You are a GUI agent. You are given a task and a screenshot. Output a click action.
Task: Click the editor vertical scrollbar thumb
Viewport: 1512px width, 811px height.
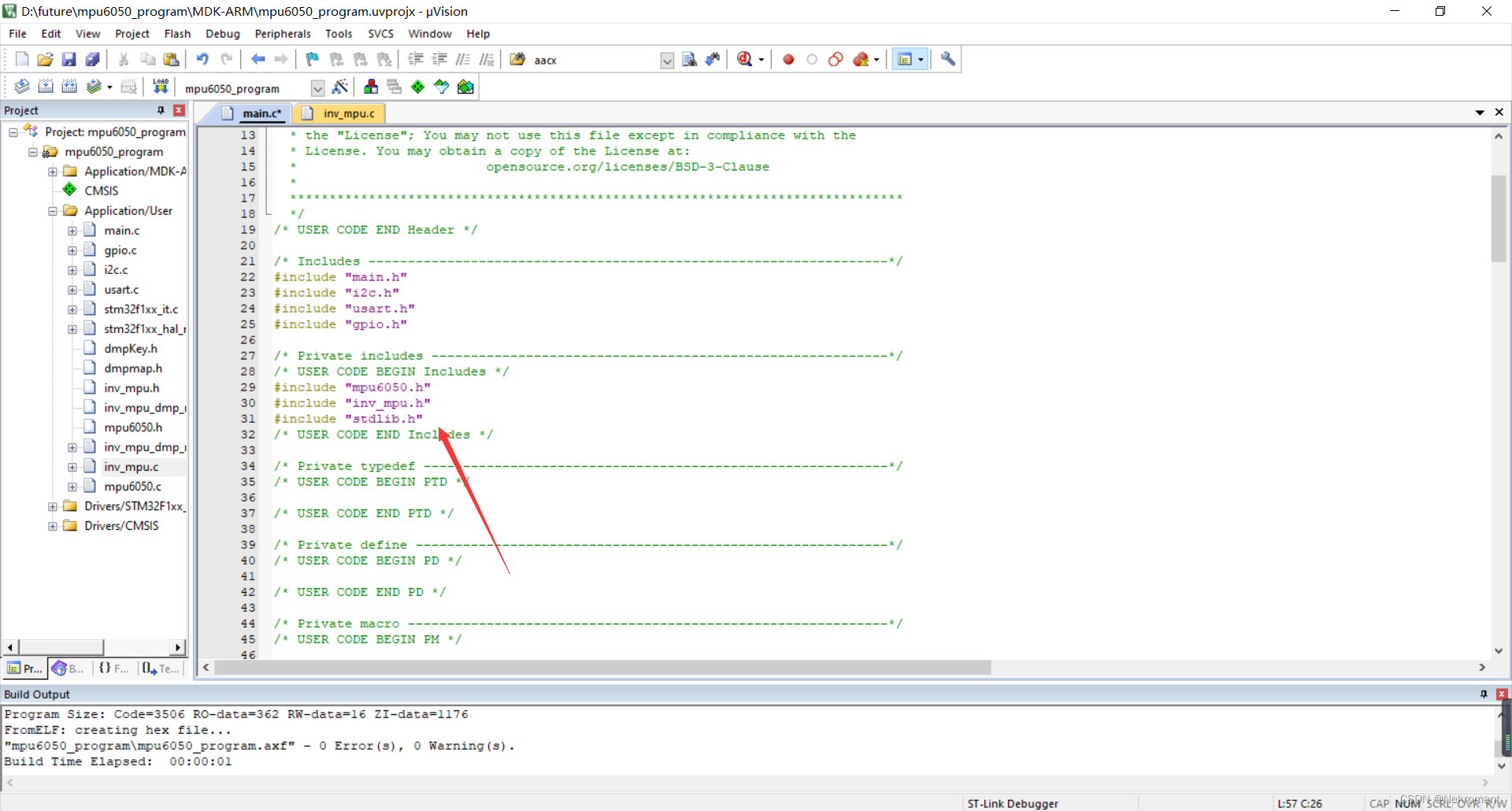pos(1499,218)
